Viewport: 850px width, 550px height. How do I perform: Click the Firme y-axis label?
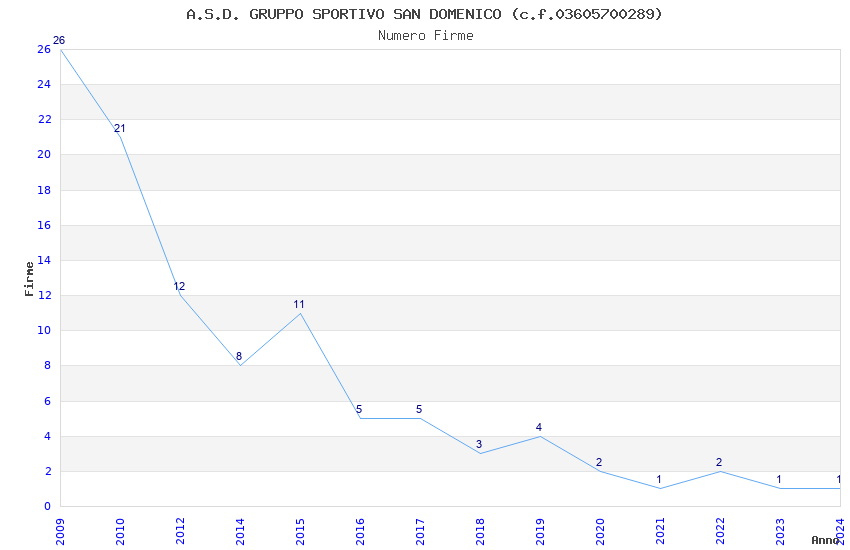click(x=29, y=279)
